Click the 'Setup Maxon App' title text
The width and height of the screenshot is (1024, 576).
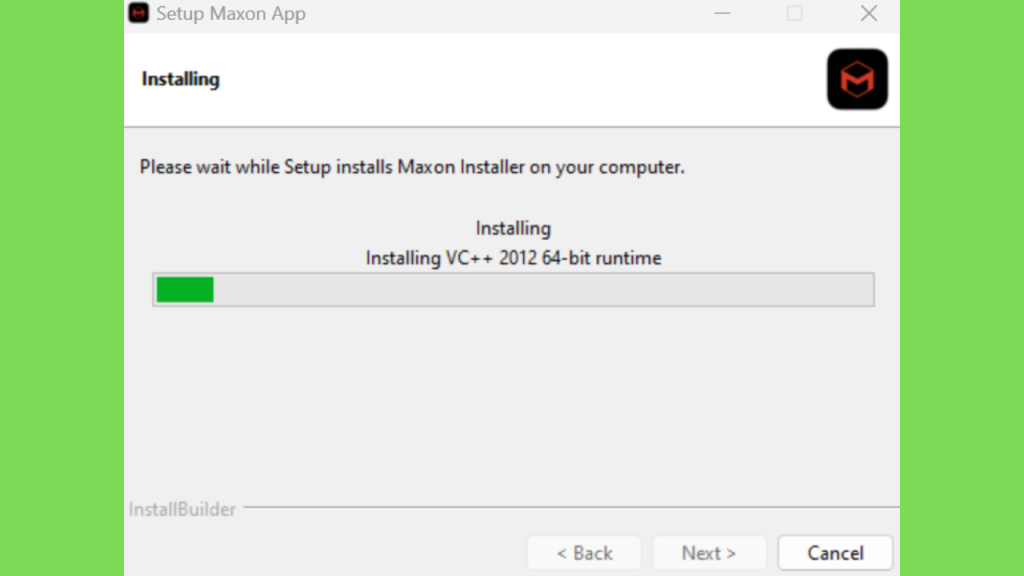click(231, 14)
